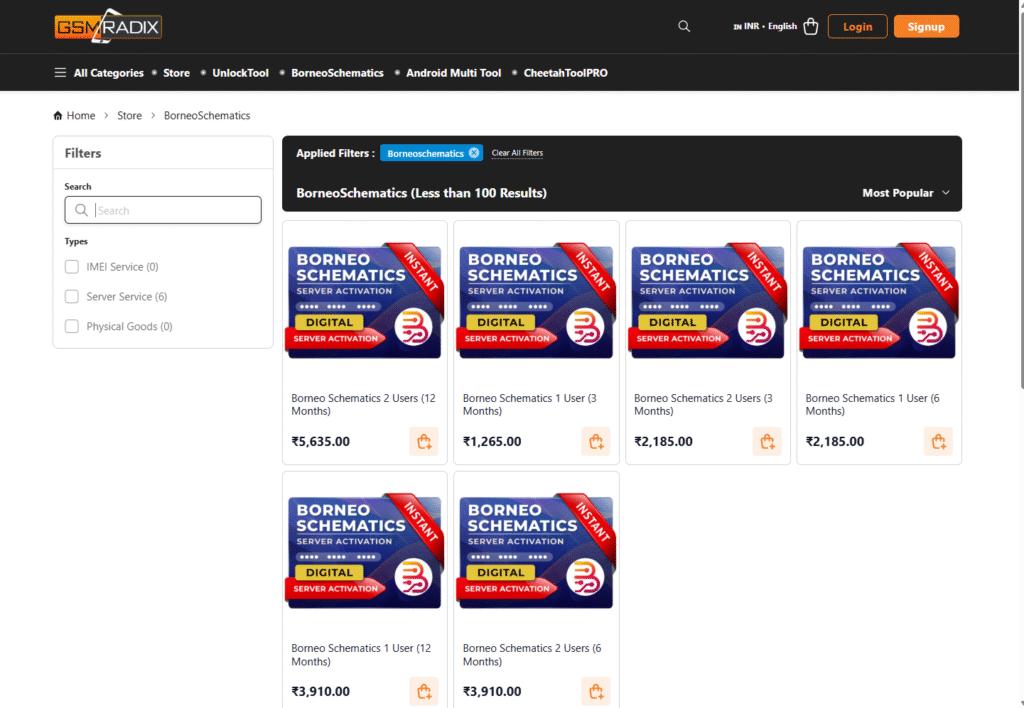
Task: Expand the All Categories menu
Action: pos(99,73)
